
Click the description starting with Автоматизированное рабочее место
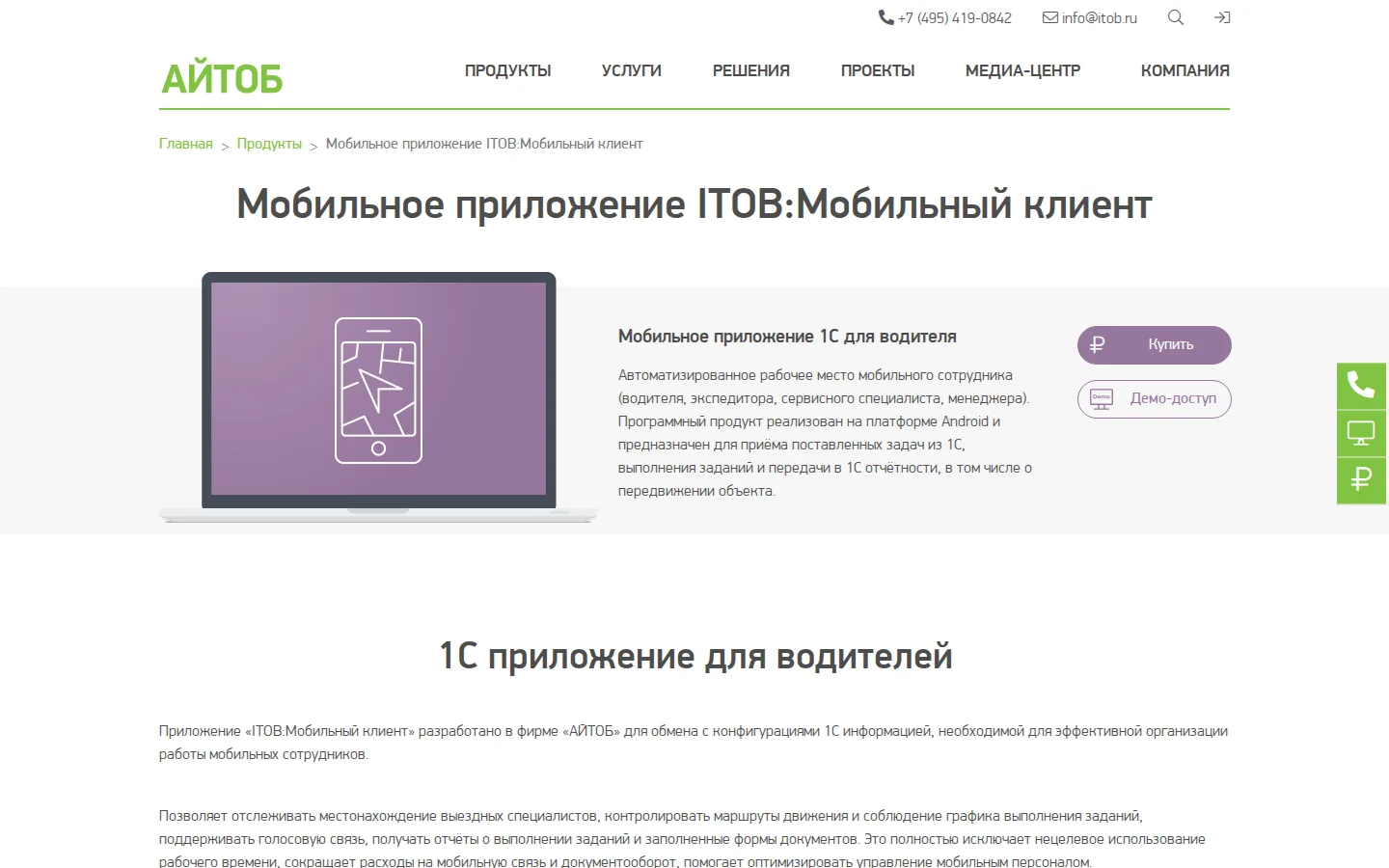[826, 433]
